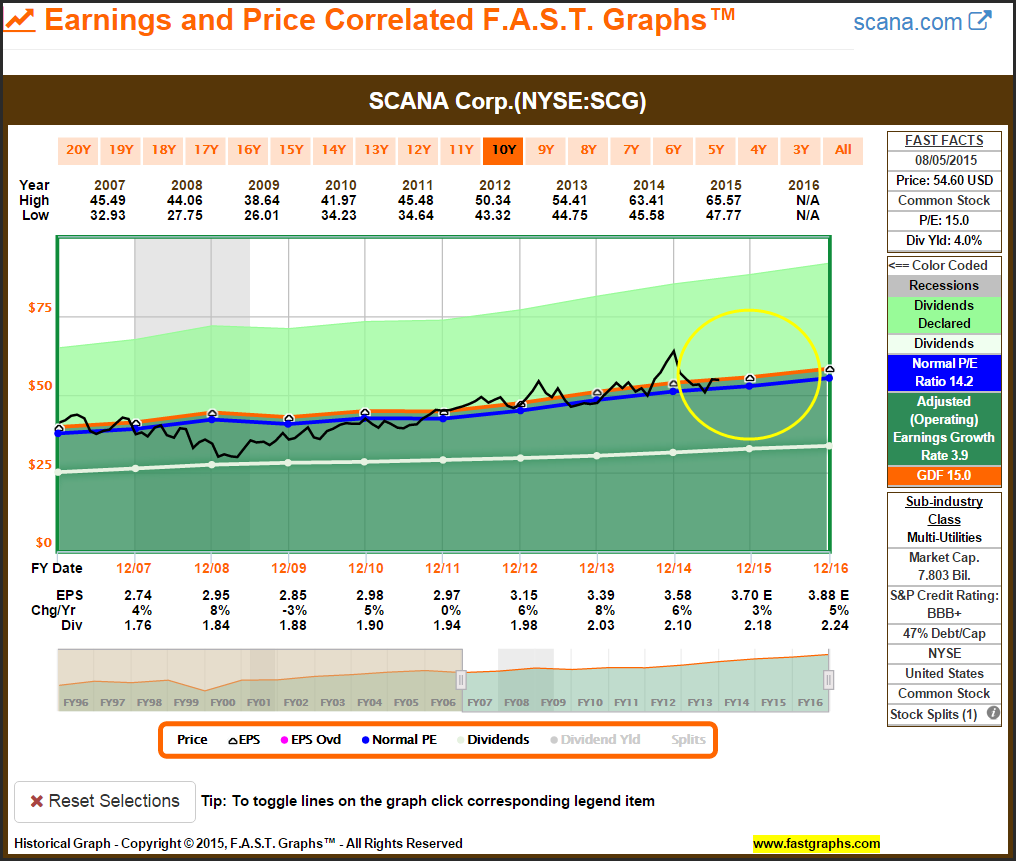
Task: Toggle Price line in legend
Action: (192, 740)
